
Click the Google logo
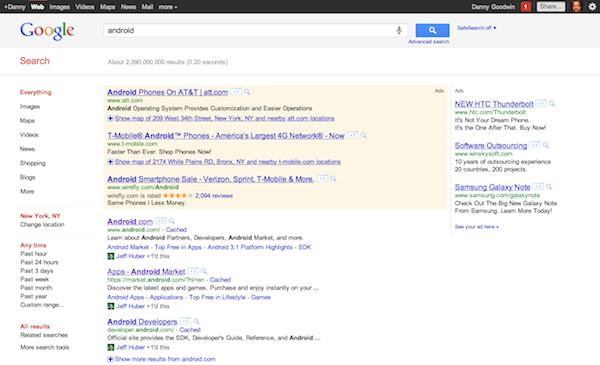pos(47,31)
